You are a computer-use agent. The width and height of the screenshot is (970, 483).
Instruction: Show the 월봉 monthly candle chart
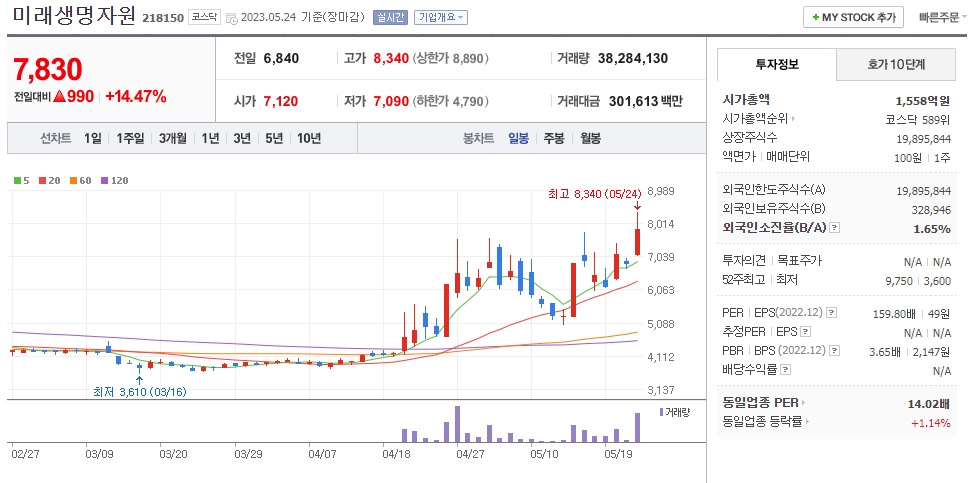click(x=590, y=138)
